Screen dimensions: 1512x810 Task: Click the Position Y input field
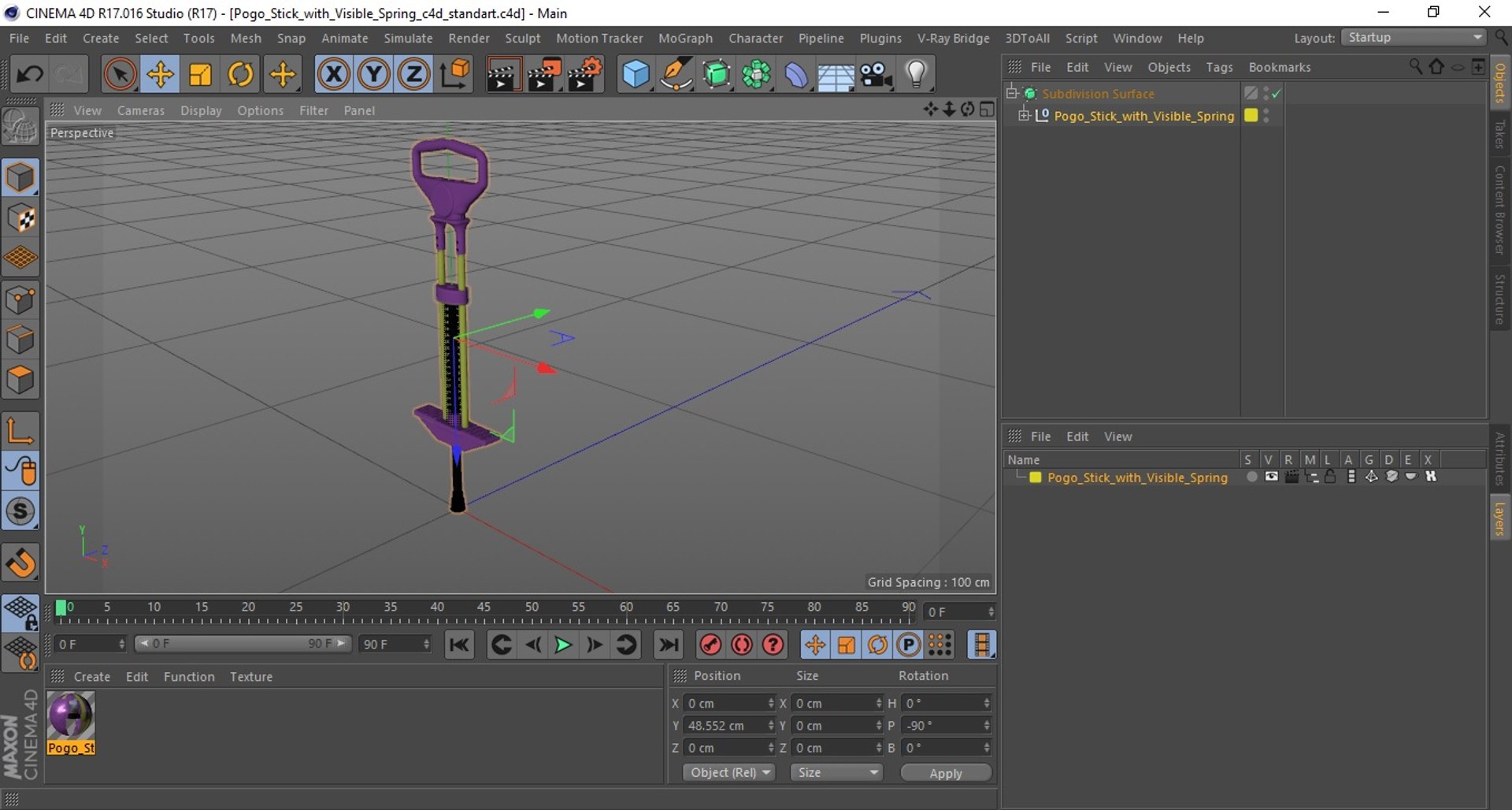(x=729, y=726)
